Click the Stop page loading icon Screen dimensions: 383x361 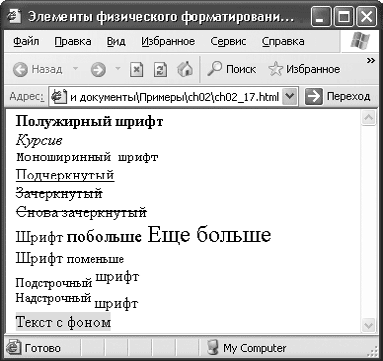(x=136, y=70)
